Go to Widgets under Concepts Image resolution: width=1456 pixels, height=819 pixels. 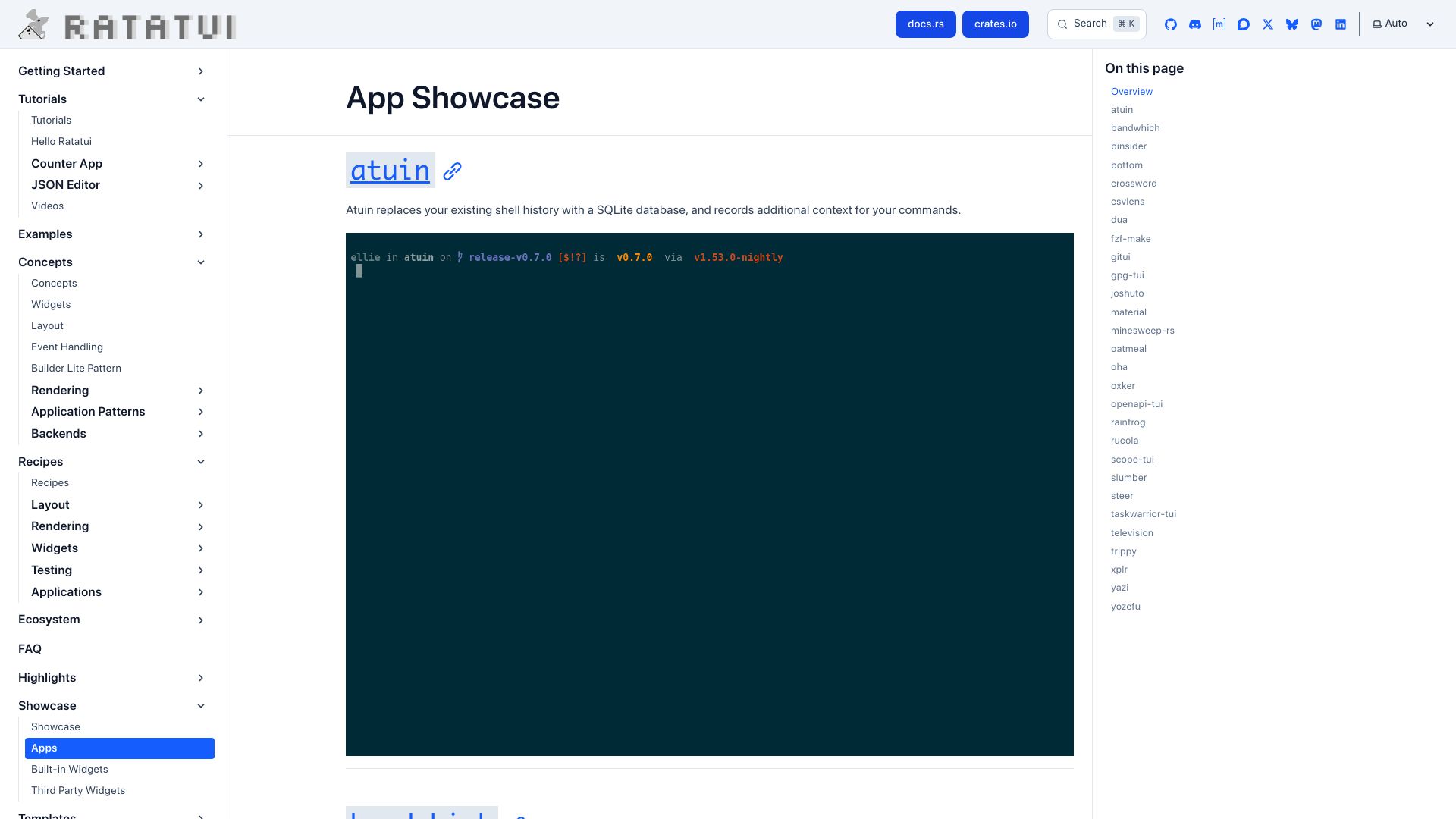point(51,305)
